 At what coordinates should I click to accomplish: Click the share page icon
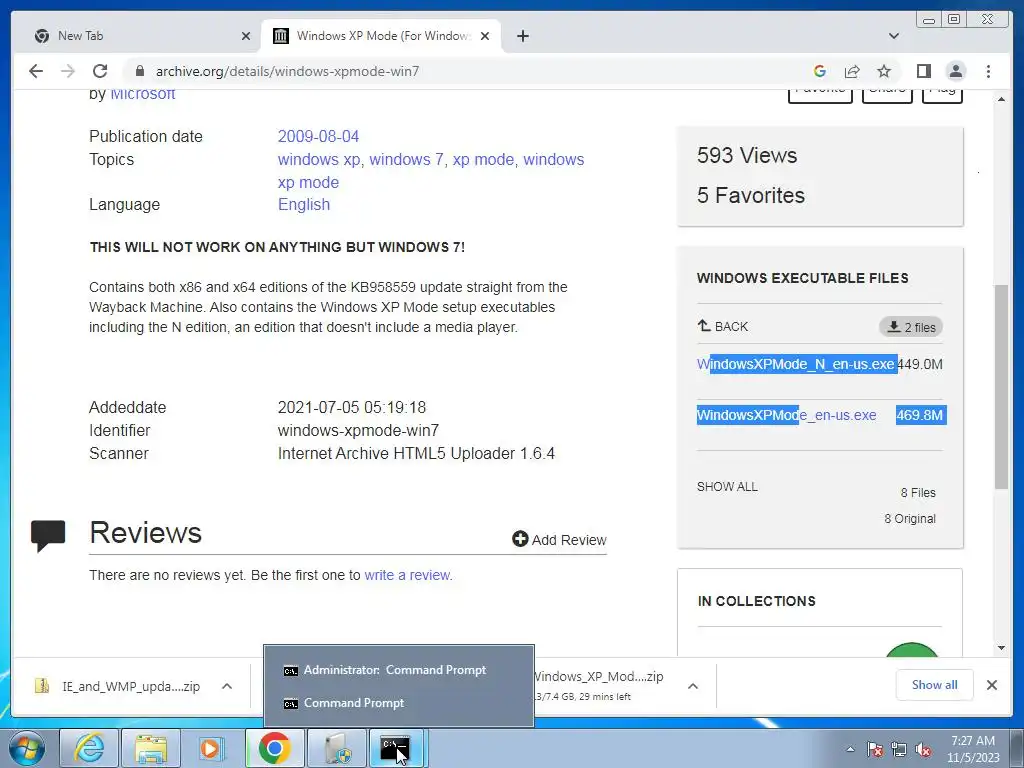point(852,71)
